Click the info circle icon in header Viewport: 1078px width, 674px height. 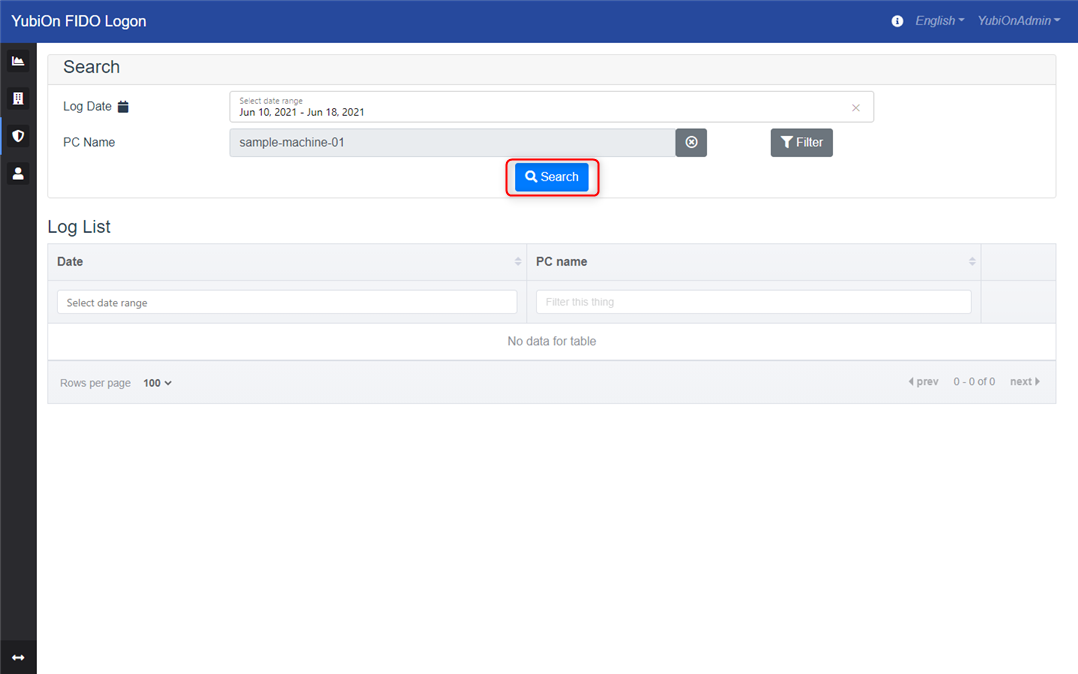pos(897,21)
